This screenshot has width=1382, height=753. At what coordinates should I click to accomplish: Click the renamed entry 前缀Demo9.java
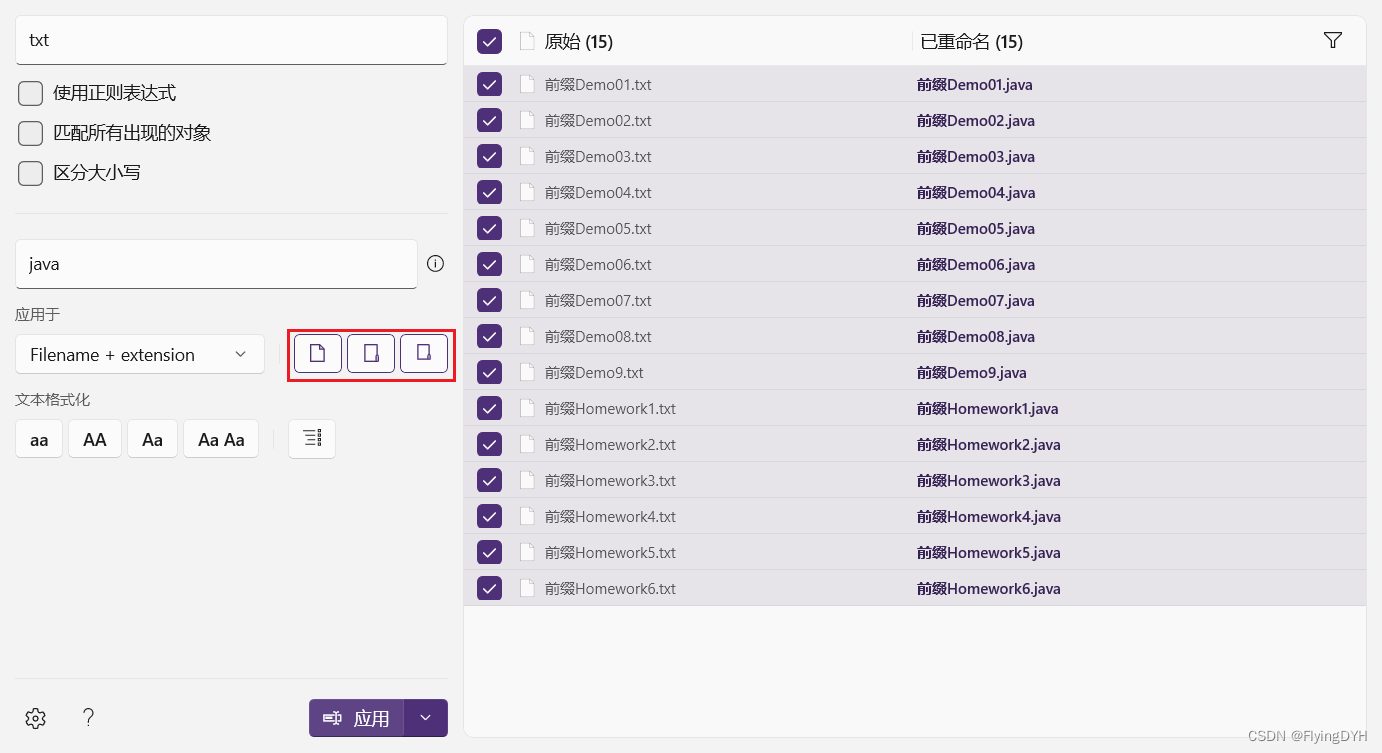point(971,372)
